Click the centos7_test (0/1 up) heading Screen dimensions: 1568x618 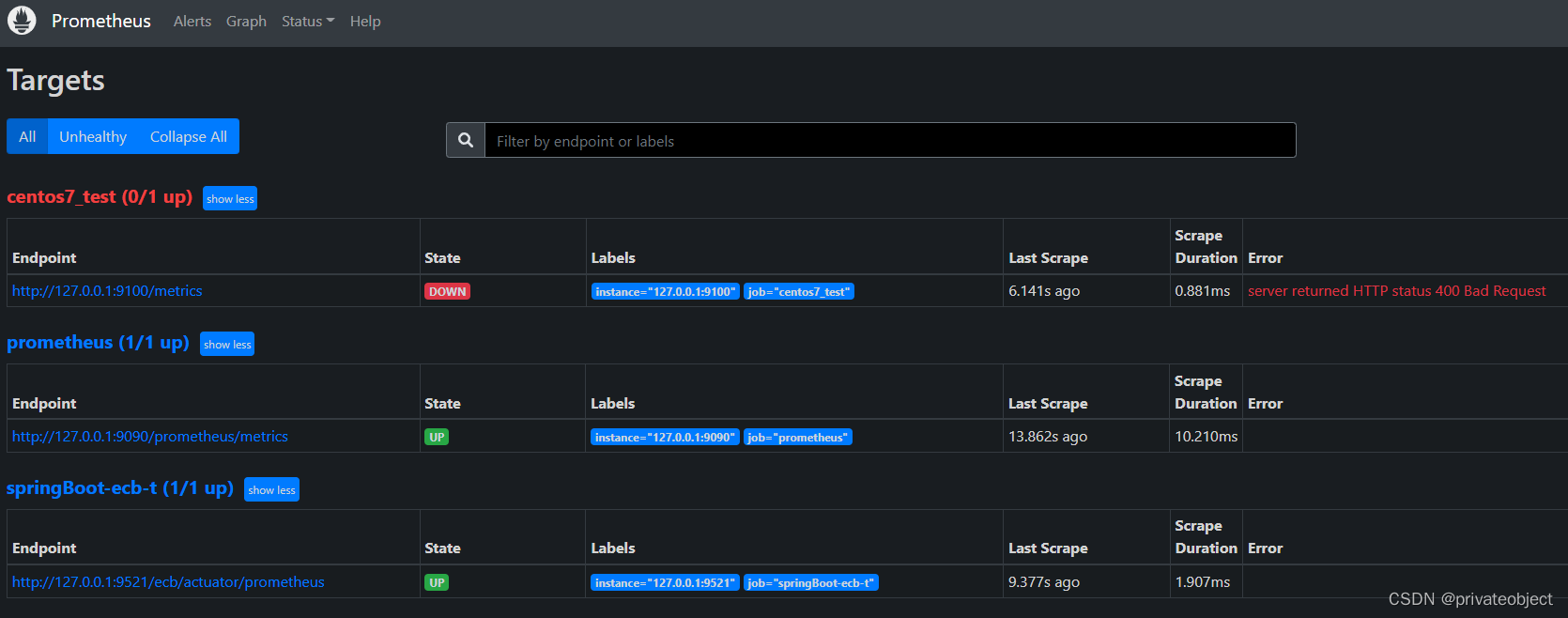(x=100, y=196)
